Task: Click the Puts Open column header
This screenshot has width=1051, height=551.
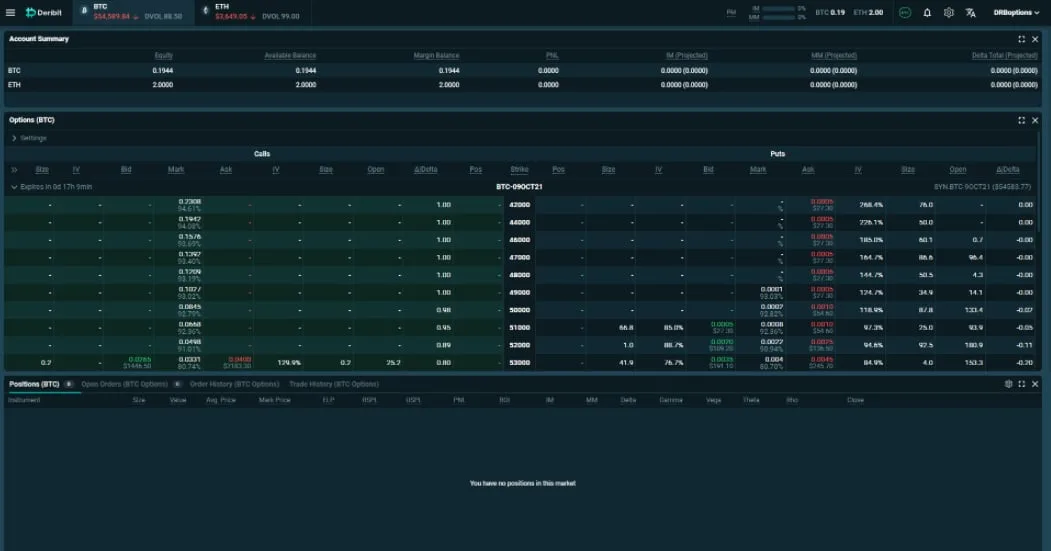Action: pos(957,170)
